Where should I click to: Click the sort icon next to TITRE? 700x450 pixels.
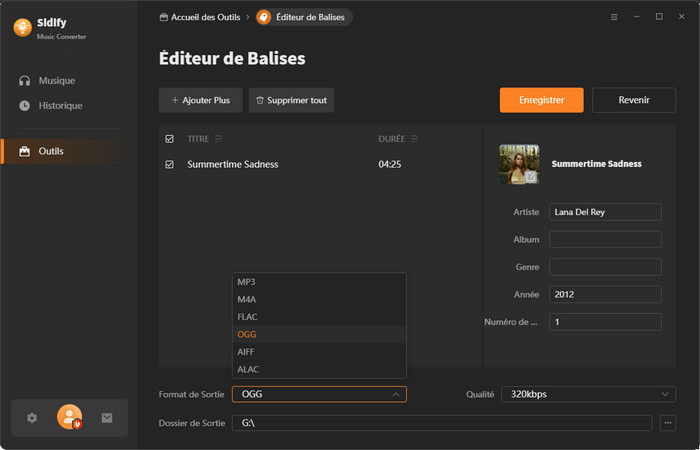(x=219, y=139)
